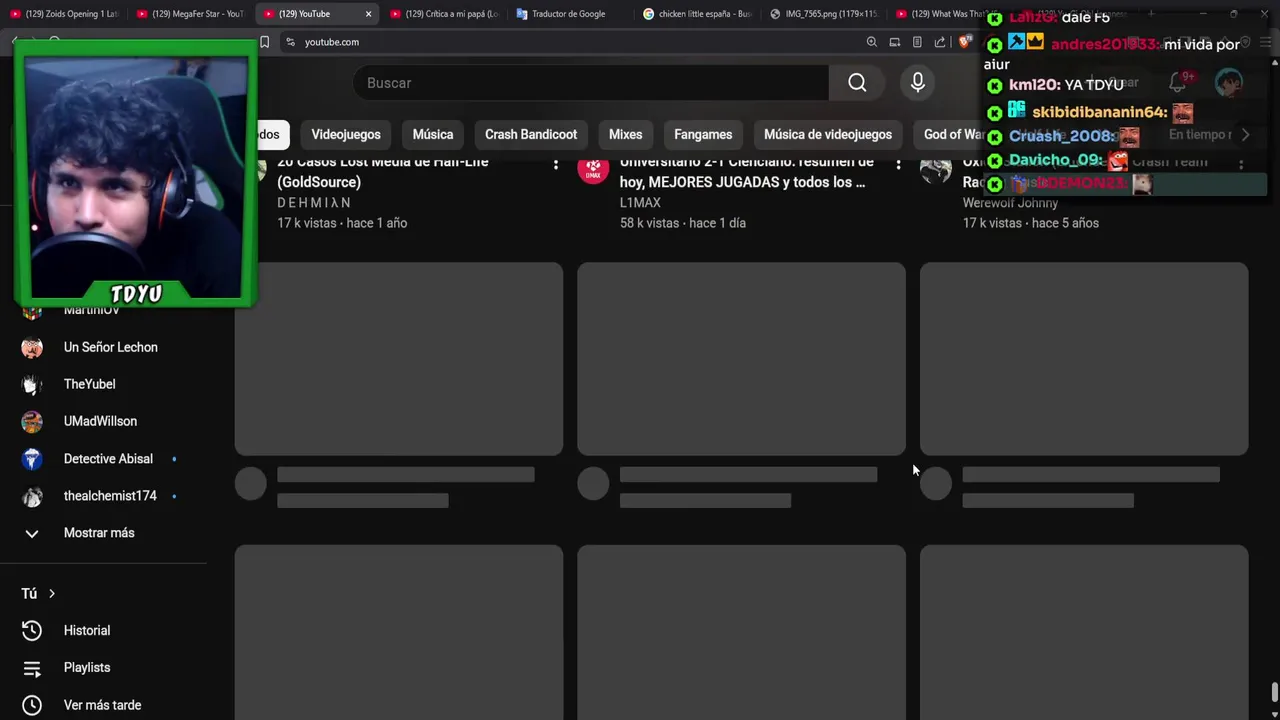Click the Werewolf Johnny channel name

point(1010,203)
